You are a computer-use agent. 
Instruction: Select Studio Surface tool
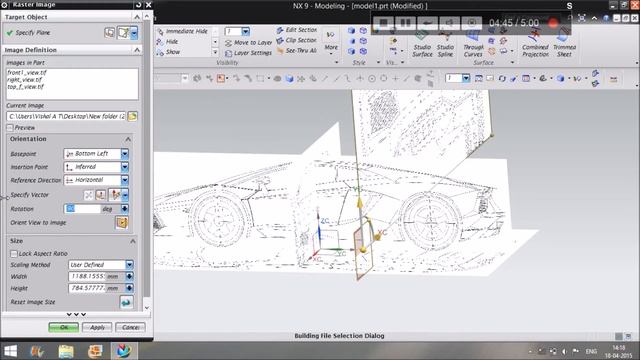[x=422, y=45]
